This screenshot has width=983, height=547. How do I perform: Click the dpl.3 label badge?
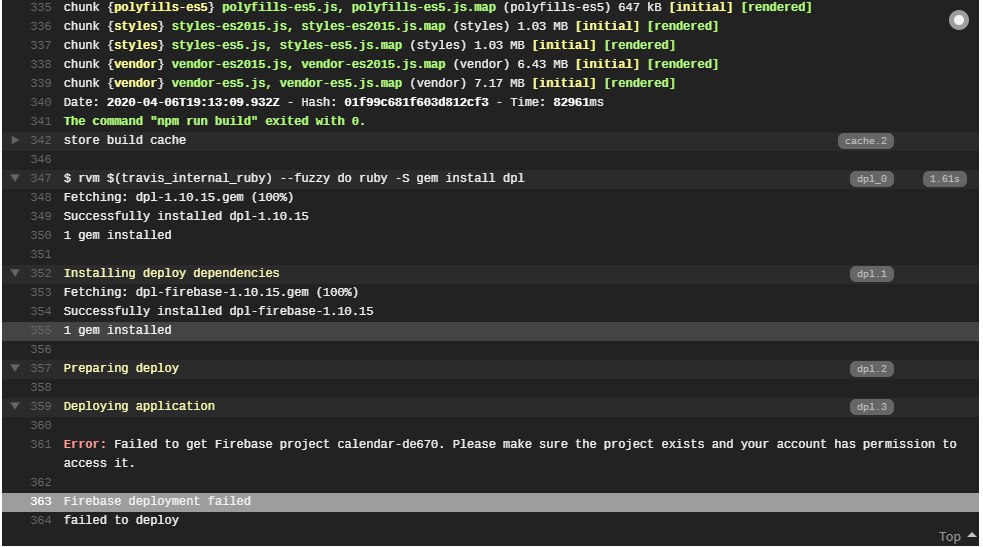point(871,407)
